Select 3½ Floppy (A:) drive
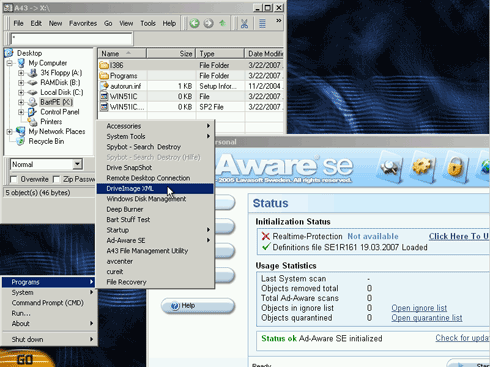Screen dimensions: 490x367 click(61, 73)
